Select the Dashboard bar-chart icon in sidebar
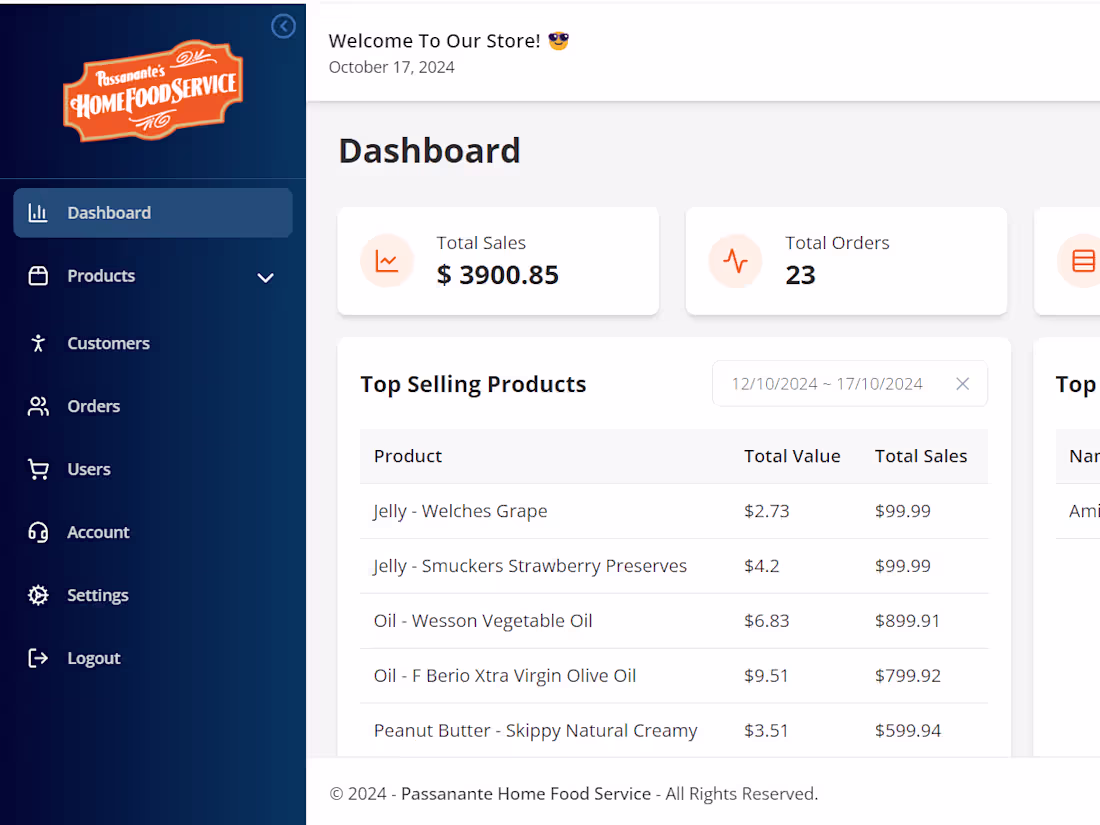This screenshot has width=1100, height=825. pos(38,212)
